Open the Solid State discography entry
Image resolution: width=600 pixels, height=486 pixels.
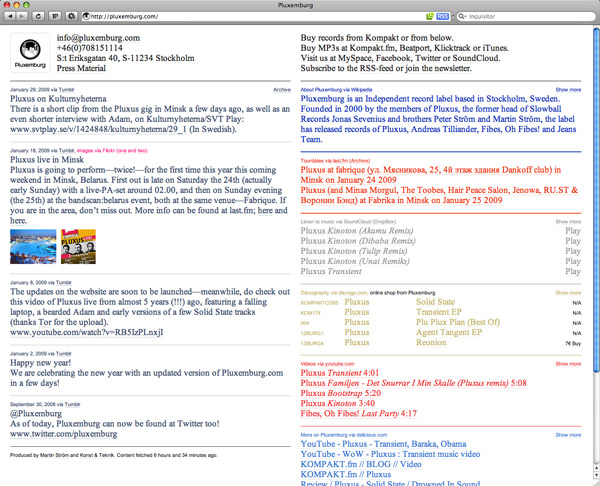[435, 302]
